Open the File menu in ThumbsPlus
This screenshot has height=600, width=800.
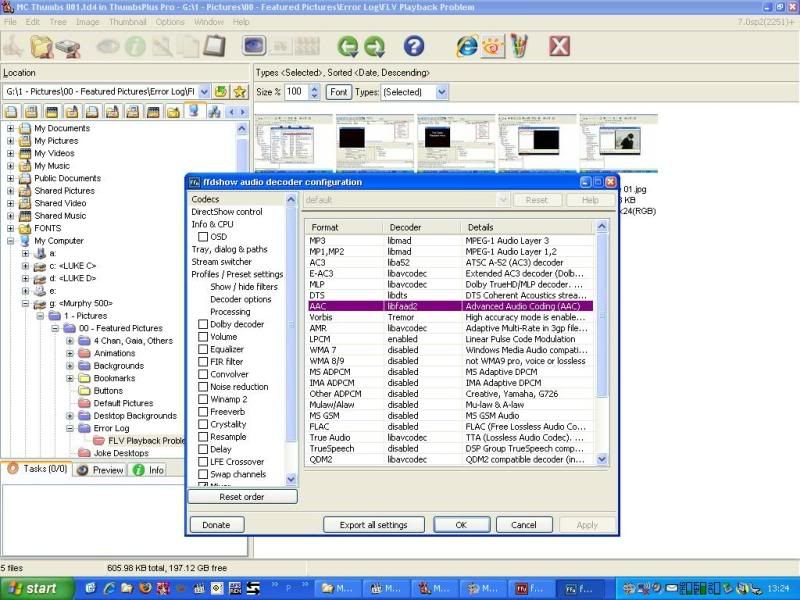click(10, 22)
